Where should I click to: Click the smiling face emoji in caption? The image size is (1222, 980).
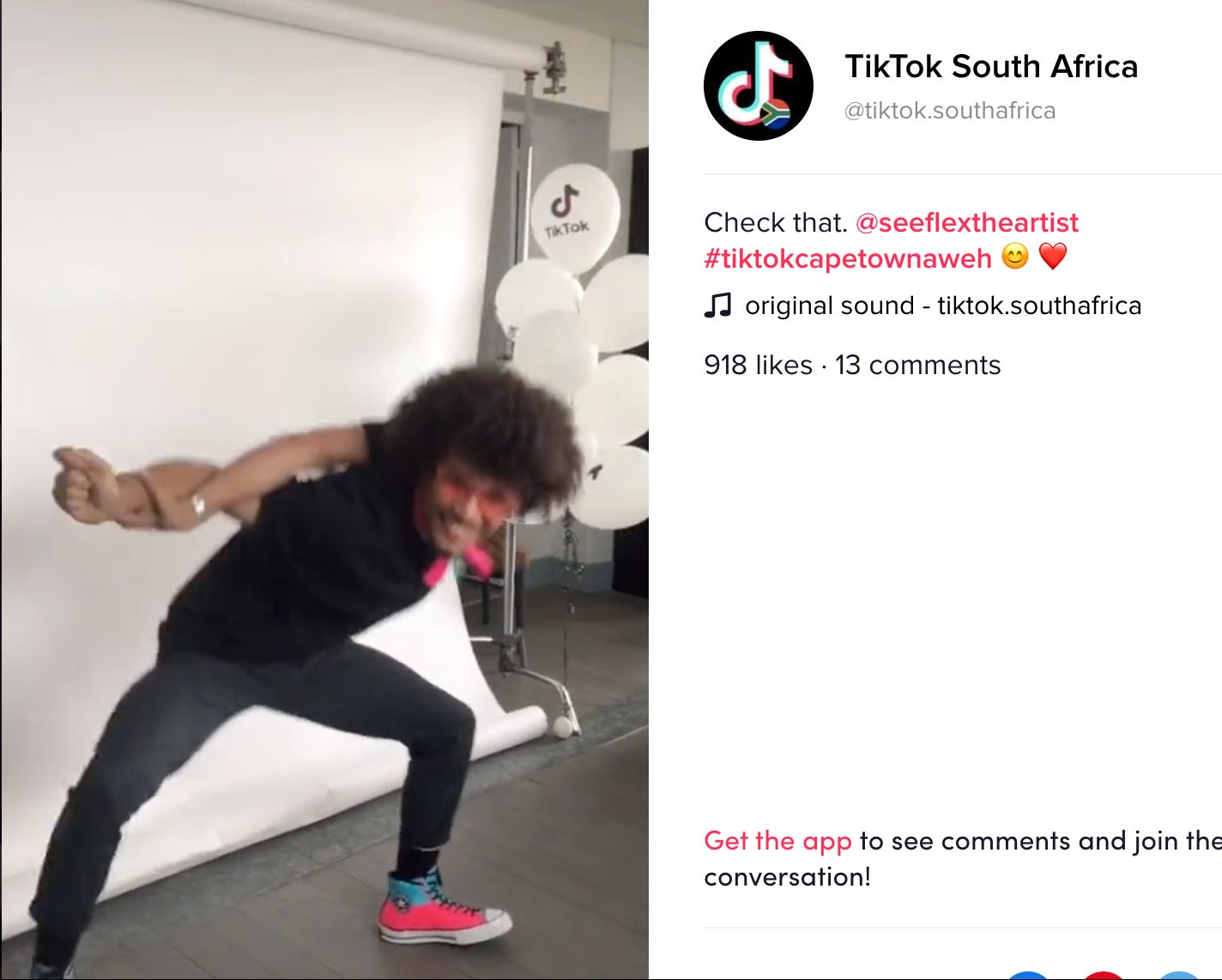click(x=1015, y=257)
